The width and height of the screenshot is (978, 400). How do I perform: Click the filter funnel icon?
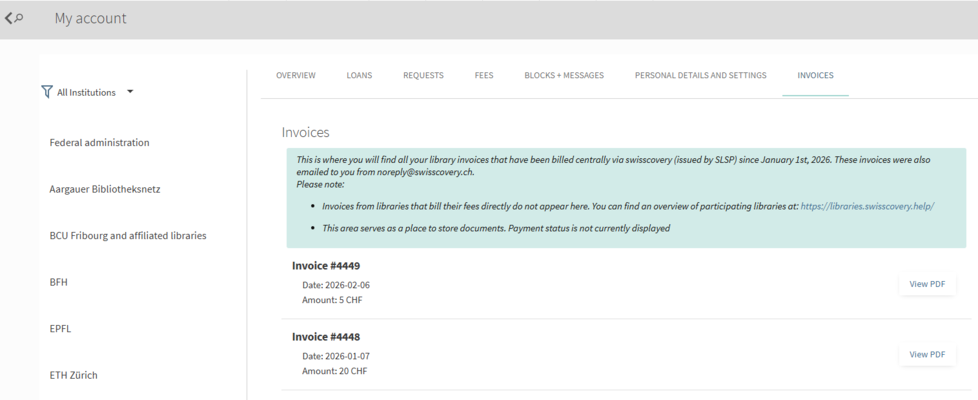(46, 92)
